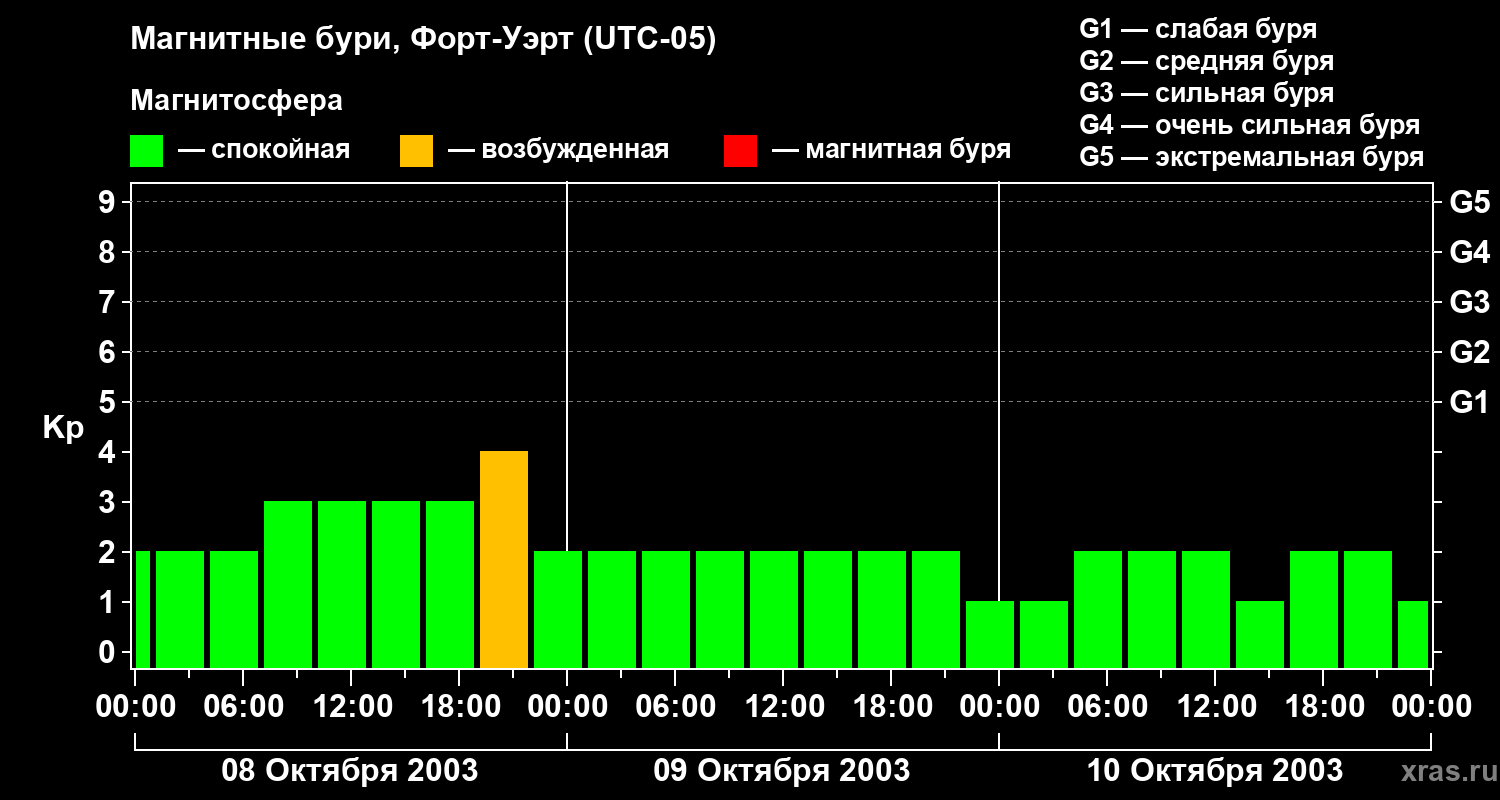
Task: Click the vertical line dividing October 9 and 10
Action: [999, 425]
